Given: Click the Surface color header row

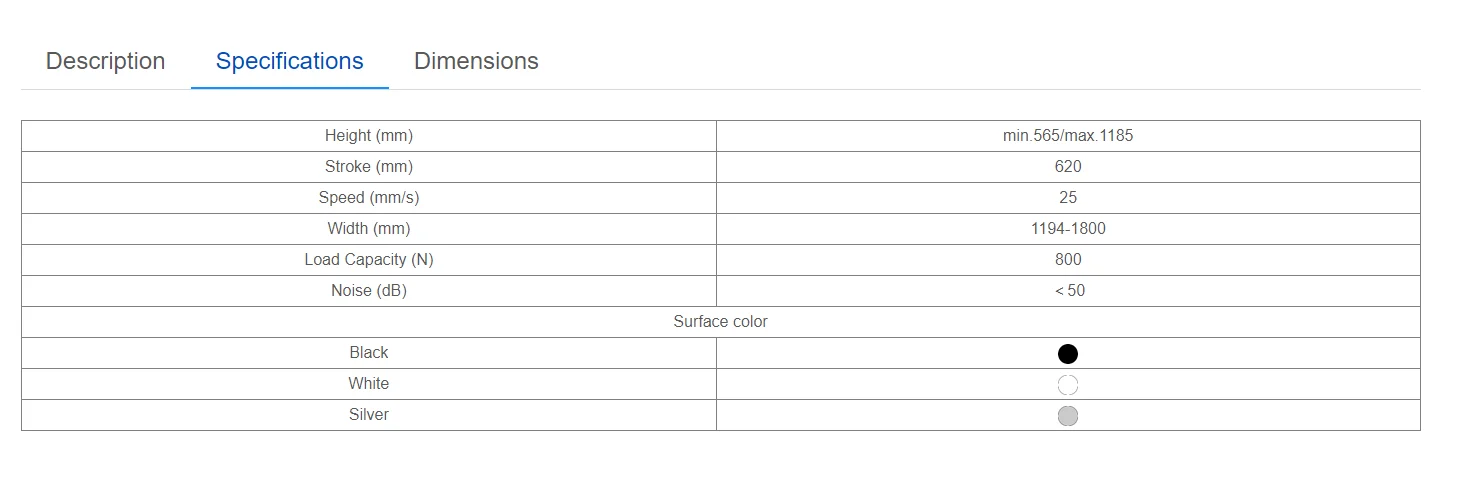Looking at the screenshot, I should pyautogui.click(x=720, y=321).
